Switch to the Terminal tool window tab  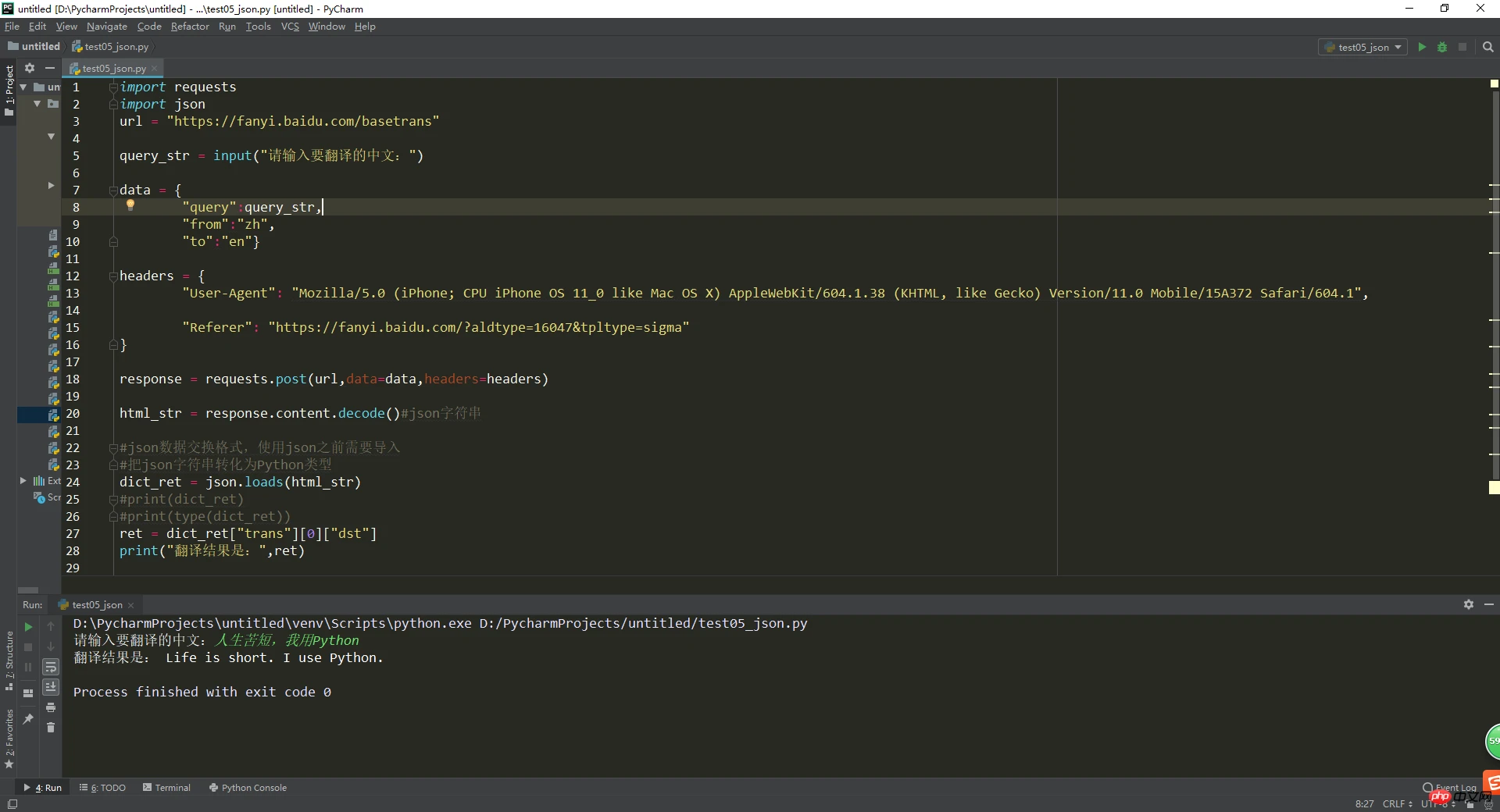(x=166, y=788)
